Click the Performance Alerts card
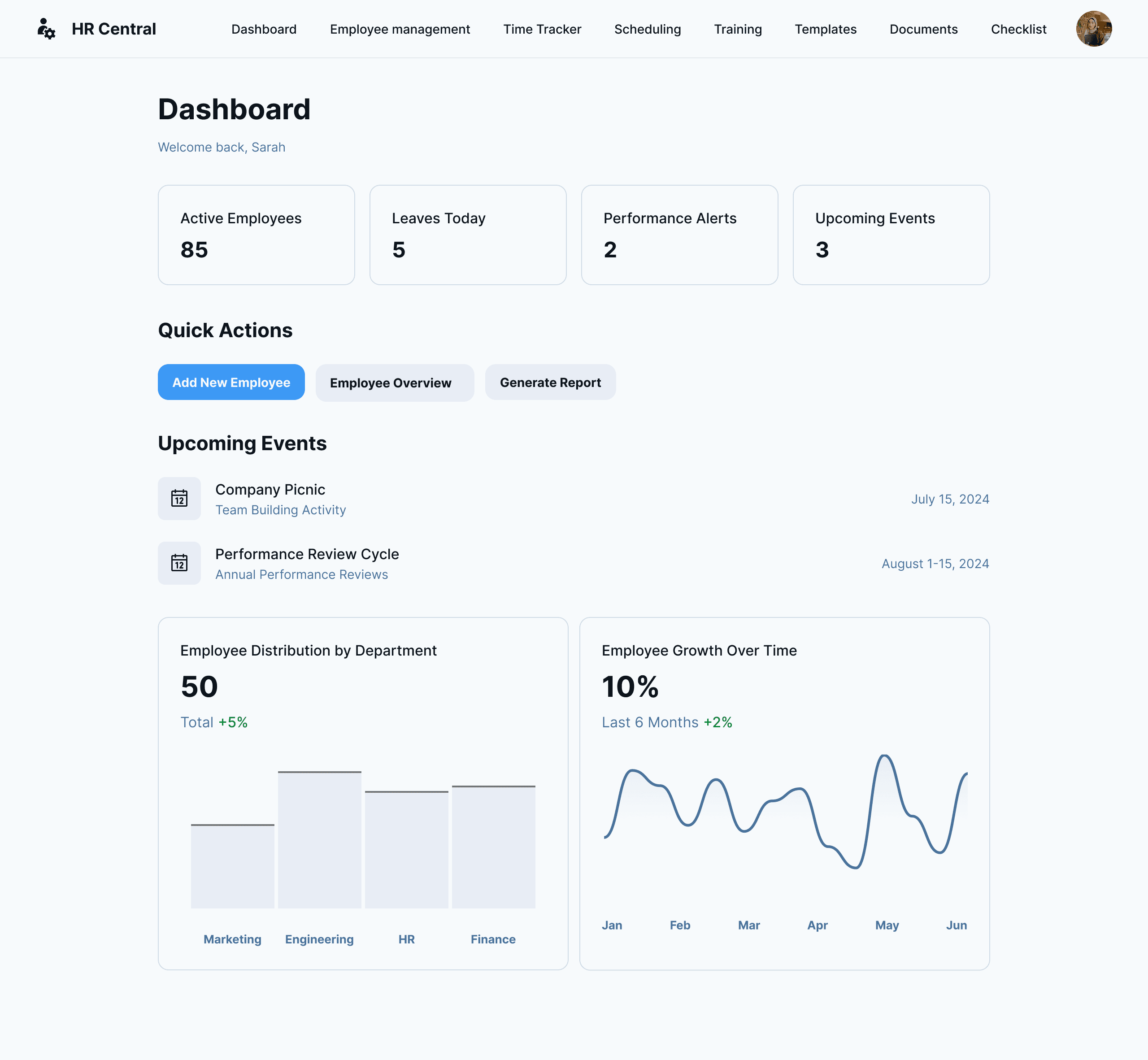 [x=679, y=235]
